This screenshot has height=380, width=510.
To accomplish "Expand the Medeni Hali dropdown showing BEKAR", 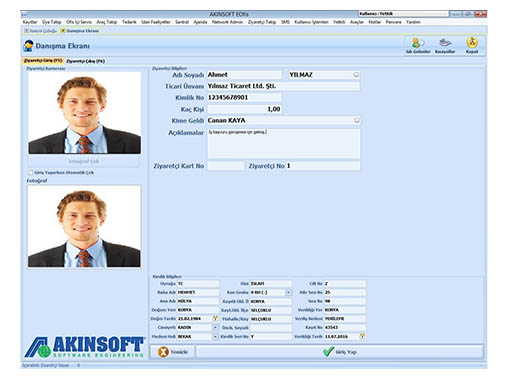I will 215,337.
